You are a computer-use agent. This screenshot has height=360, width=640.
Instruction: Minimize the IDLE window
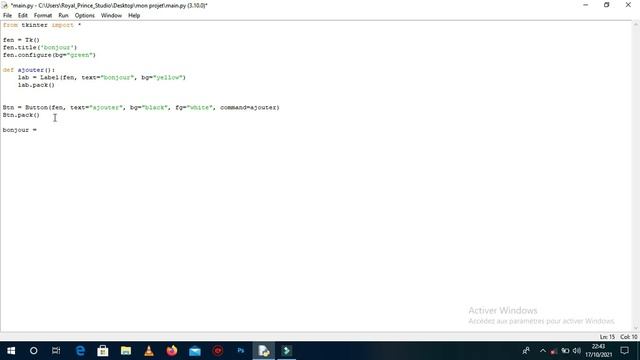pyautogui.click(x=585, y=5)
